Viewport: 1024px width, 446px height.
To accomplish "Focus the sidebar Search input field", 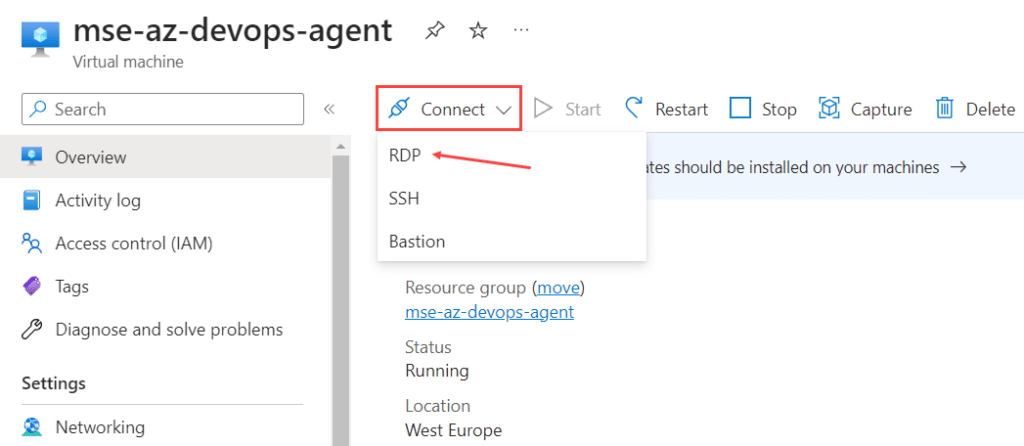I will (163, 109).
